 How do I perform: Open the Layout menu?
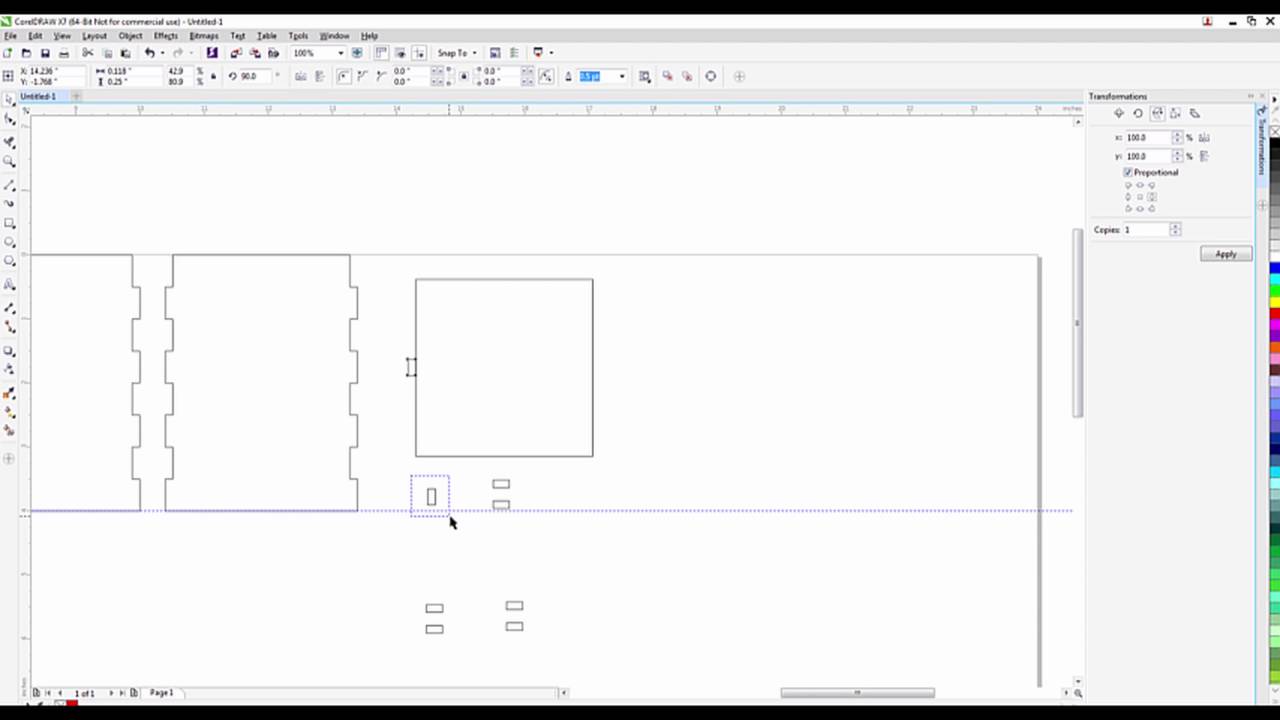94,36
